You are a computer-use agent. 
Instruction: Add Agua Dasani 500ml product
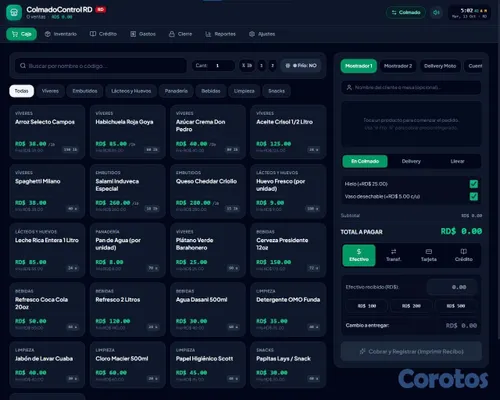tap(208, 309)
